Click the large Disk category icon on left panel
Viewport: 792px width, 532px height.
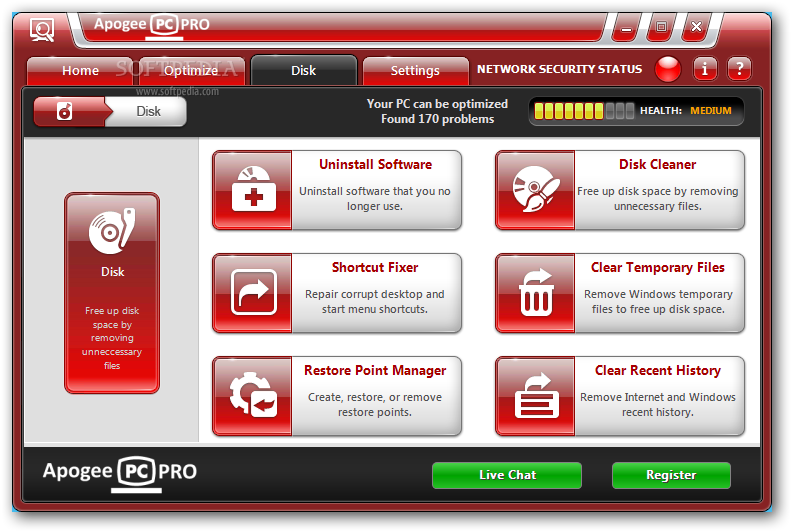click(112, 231)
